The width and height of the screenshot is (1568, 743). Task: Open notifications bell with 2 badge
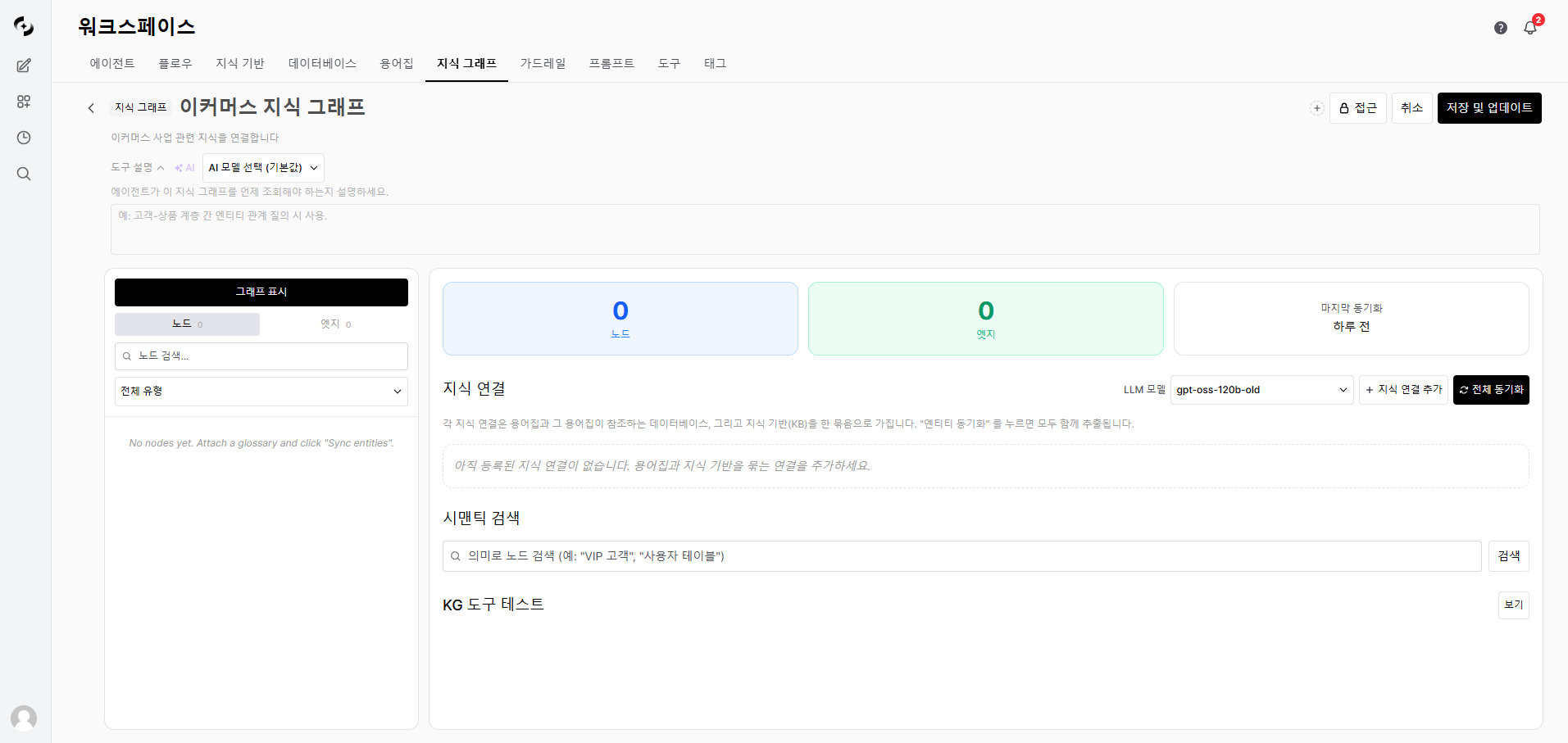1530,27
